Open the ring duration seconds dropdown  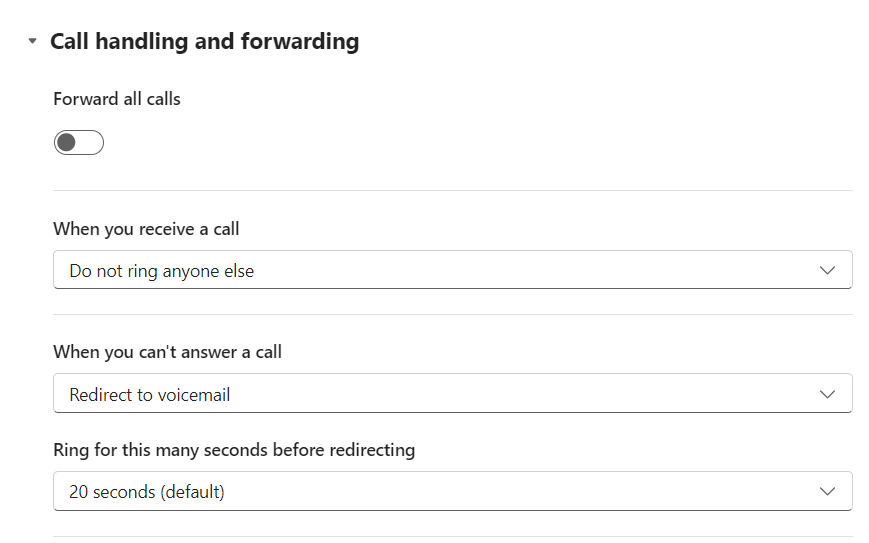coord(452,492)
